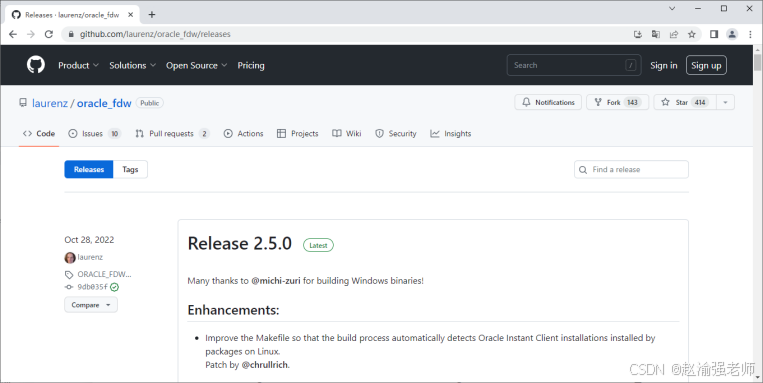Click the Notifications bell button
The width and height of the screenshot is (763, 383).
(x=548, y=102)
